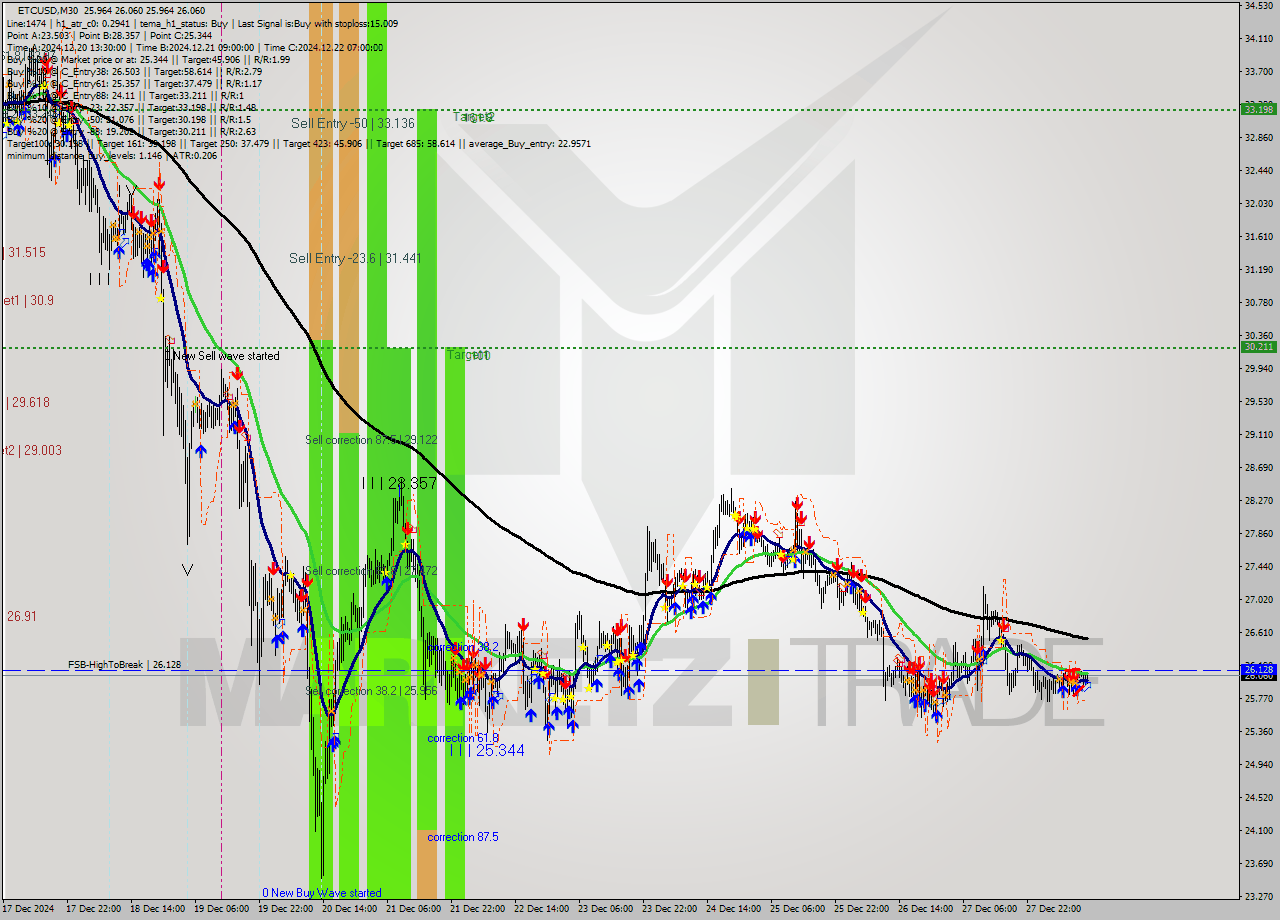Click the 'Point B:28.357' info text
This screenshot has height=920, width=1280.
point(110,35)
